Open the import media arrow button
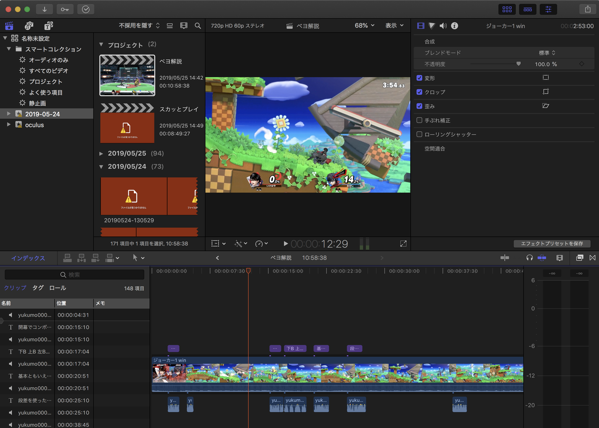Screen dimensions: 599x428 click(x=44, y=9)
